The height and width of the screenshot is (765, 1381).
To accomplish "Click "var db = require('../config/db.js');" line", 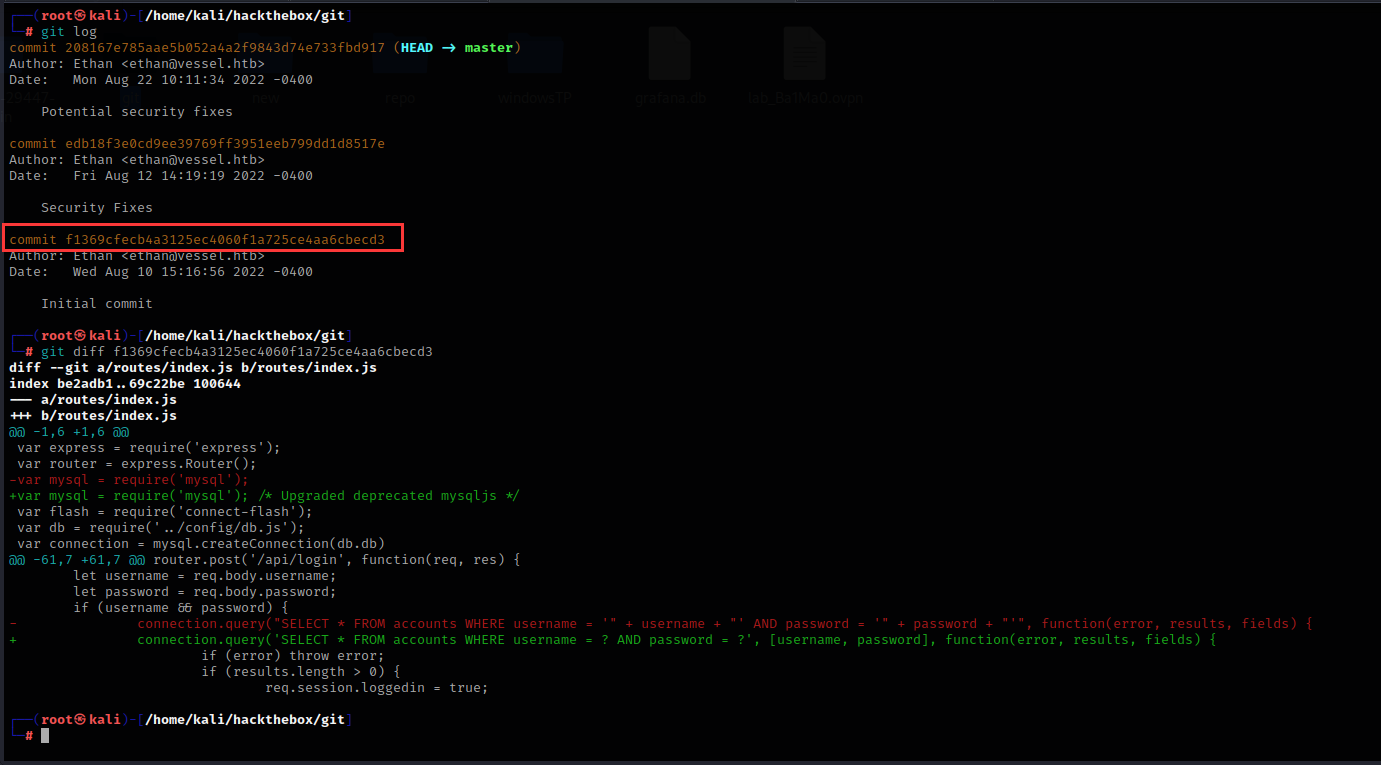I will coord(161,528).
